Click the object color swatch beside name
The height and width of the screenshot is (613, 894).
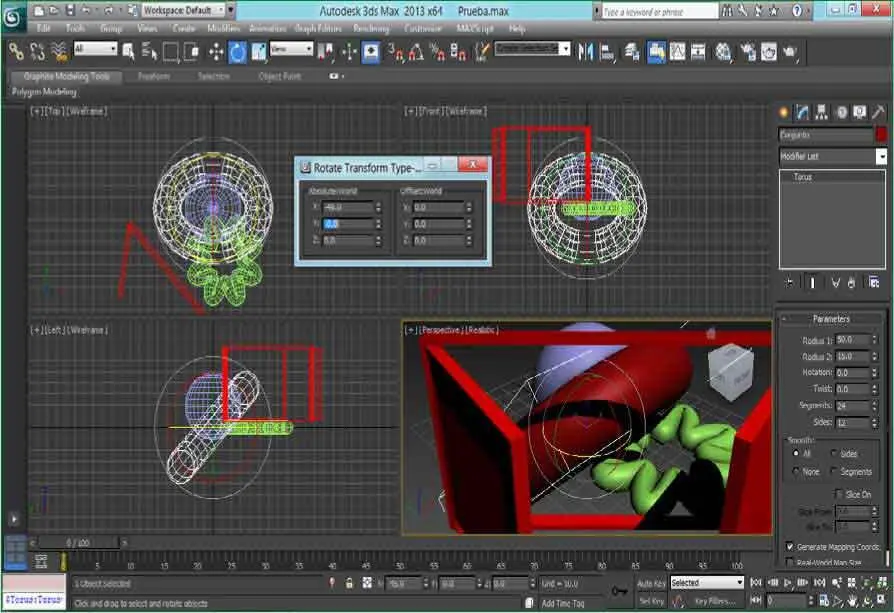pos(881,135)
